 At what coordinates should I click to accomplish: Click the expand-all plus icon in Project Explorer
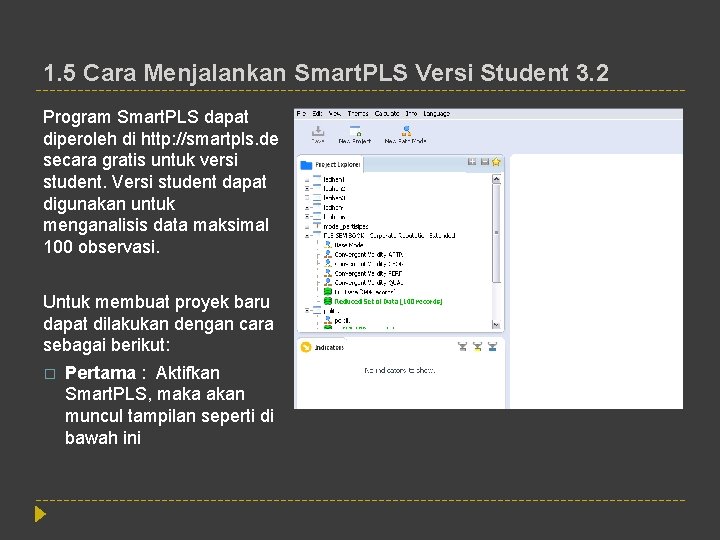(x=472, y=162)
